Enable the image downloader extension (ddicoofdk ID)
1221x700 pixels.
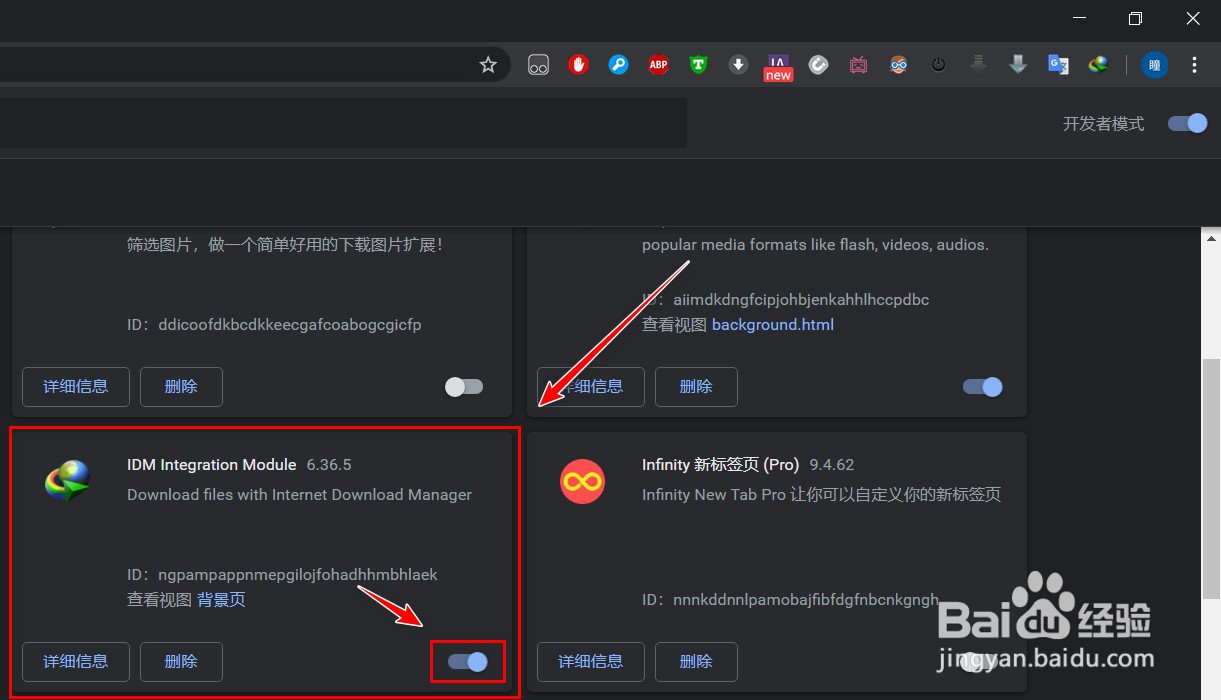[x=464, y=387]
